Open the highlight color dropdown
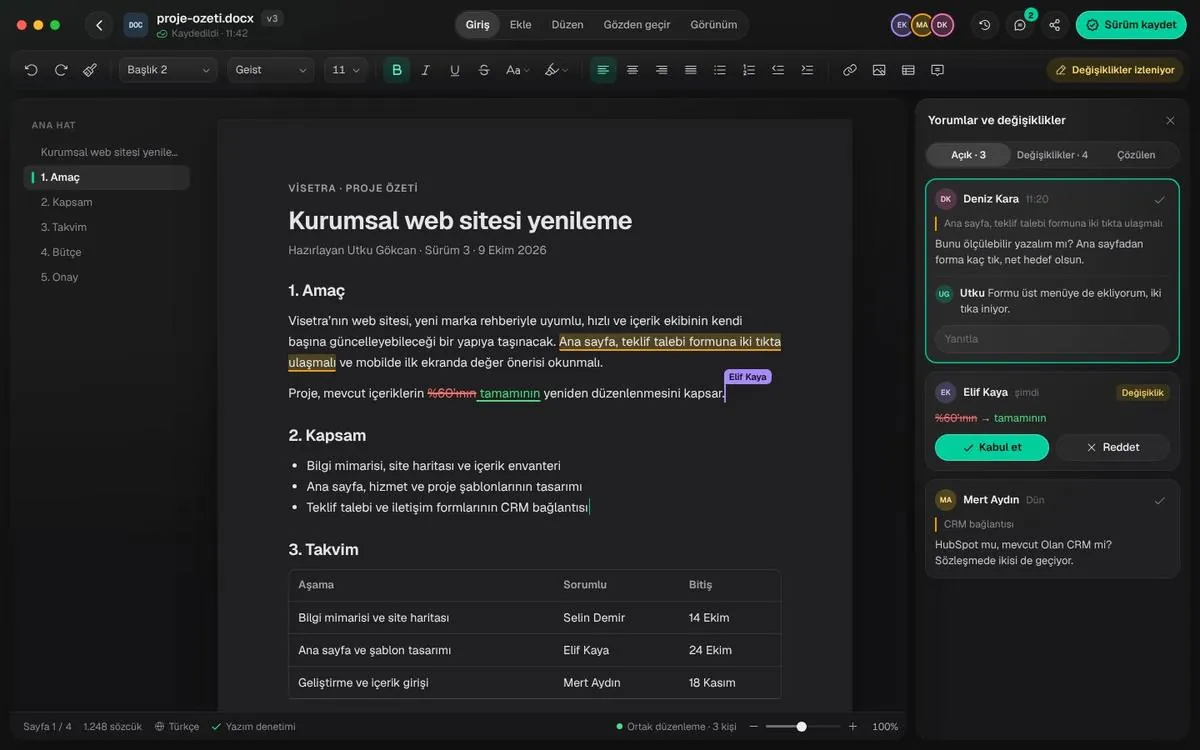 pyautogui.click(x=556, y=70)
